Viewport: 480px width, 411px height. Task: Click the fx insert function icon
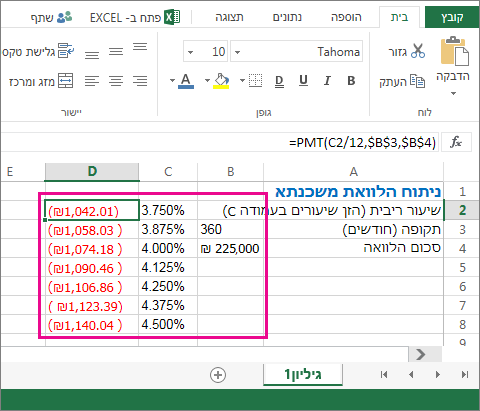pos(456,142)
